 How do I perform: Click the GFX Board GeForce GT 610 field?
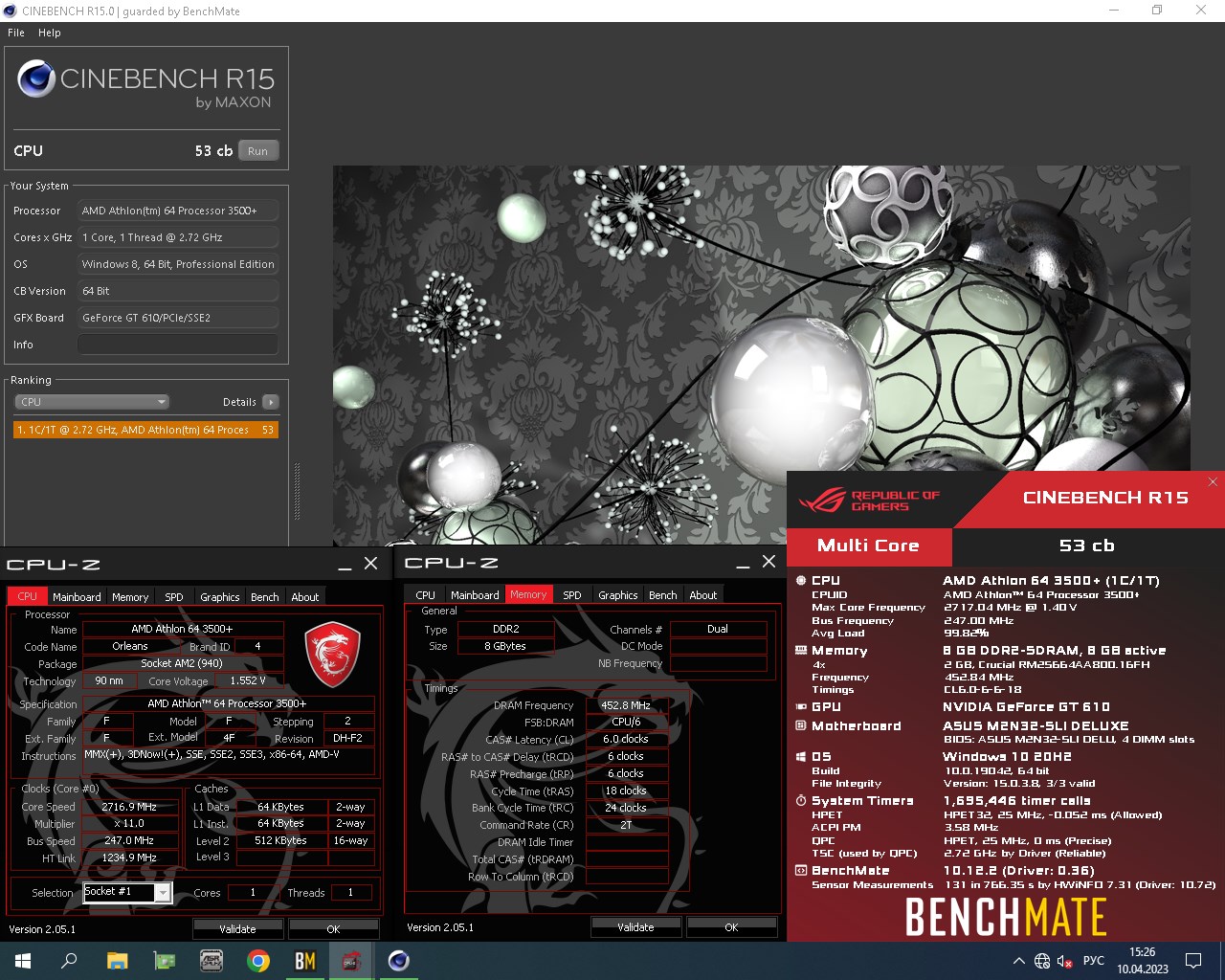point(178,318)
